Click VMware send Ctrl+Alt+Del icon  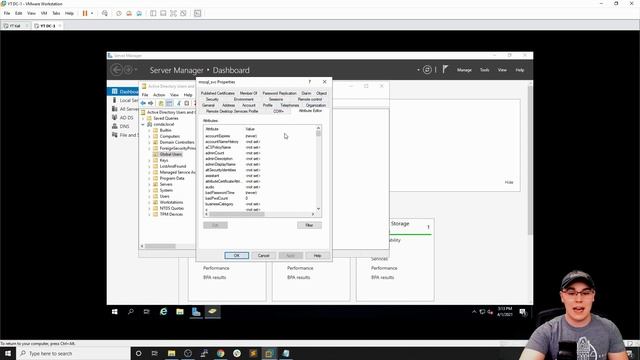(x=105, y=13)
